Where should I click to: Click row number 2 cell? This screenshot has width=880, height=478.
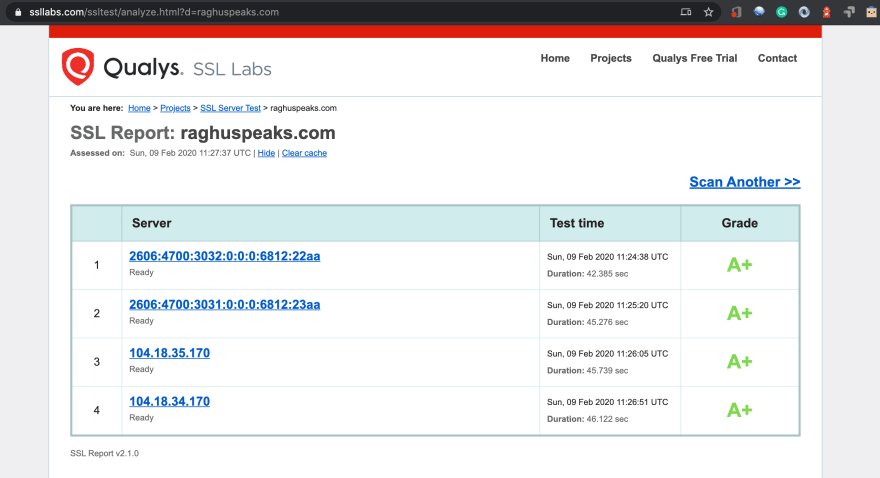[97, 313]
